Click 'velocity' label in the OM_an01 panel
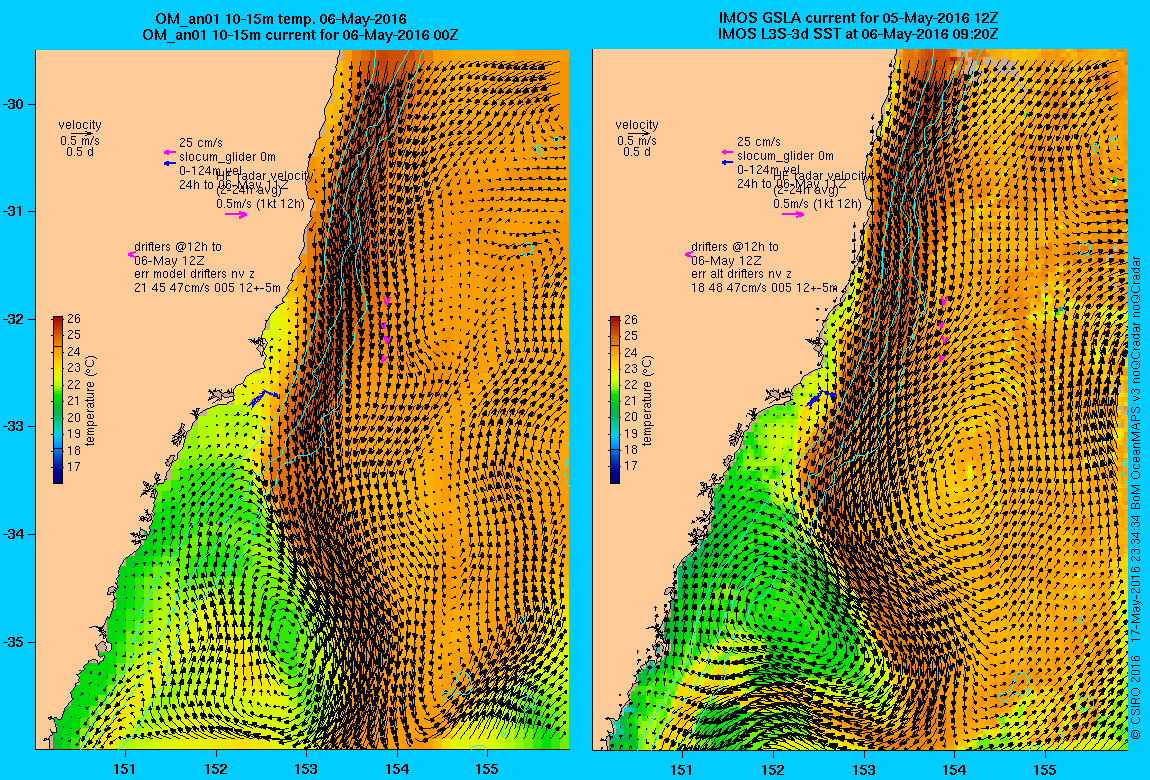The height and width of the screenshot is (780, 1150). click(80, 125)
